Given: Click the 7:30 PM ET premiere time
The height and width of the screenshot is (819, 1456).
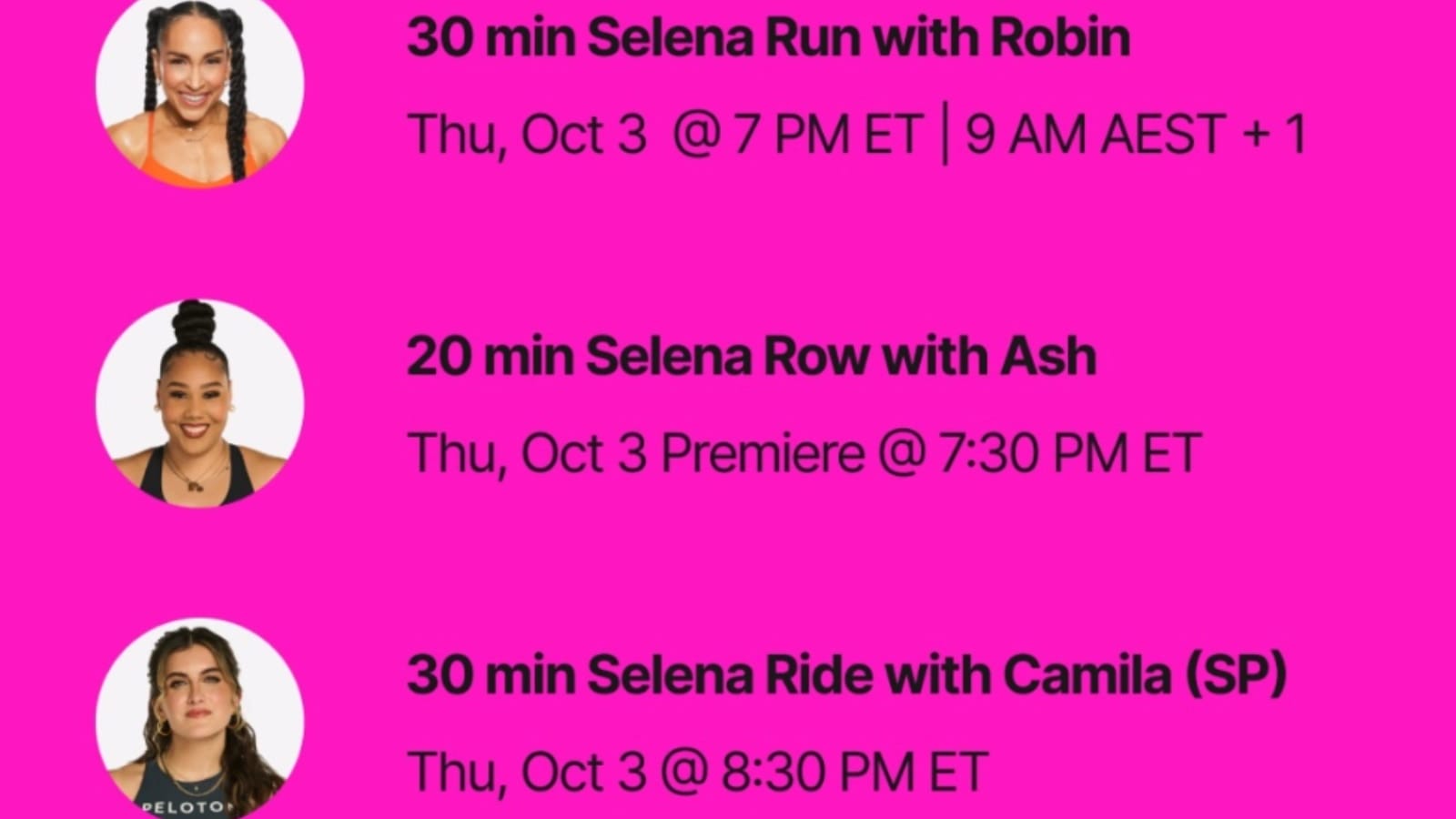Looking at the screenshot, I should (1068, 453).
